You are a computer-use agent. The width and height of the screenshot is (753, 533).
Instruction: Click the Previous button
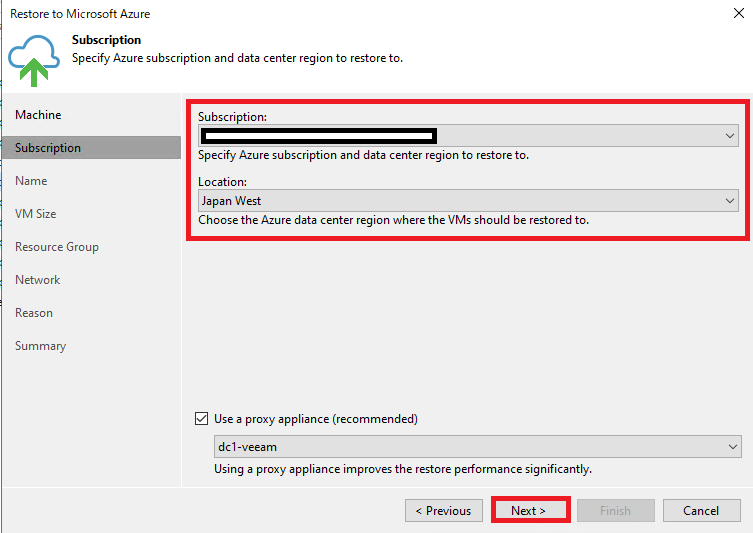pyautogui.click(x=444, y=510)
